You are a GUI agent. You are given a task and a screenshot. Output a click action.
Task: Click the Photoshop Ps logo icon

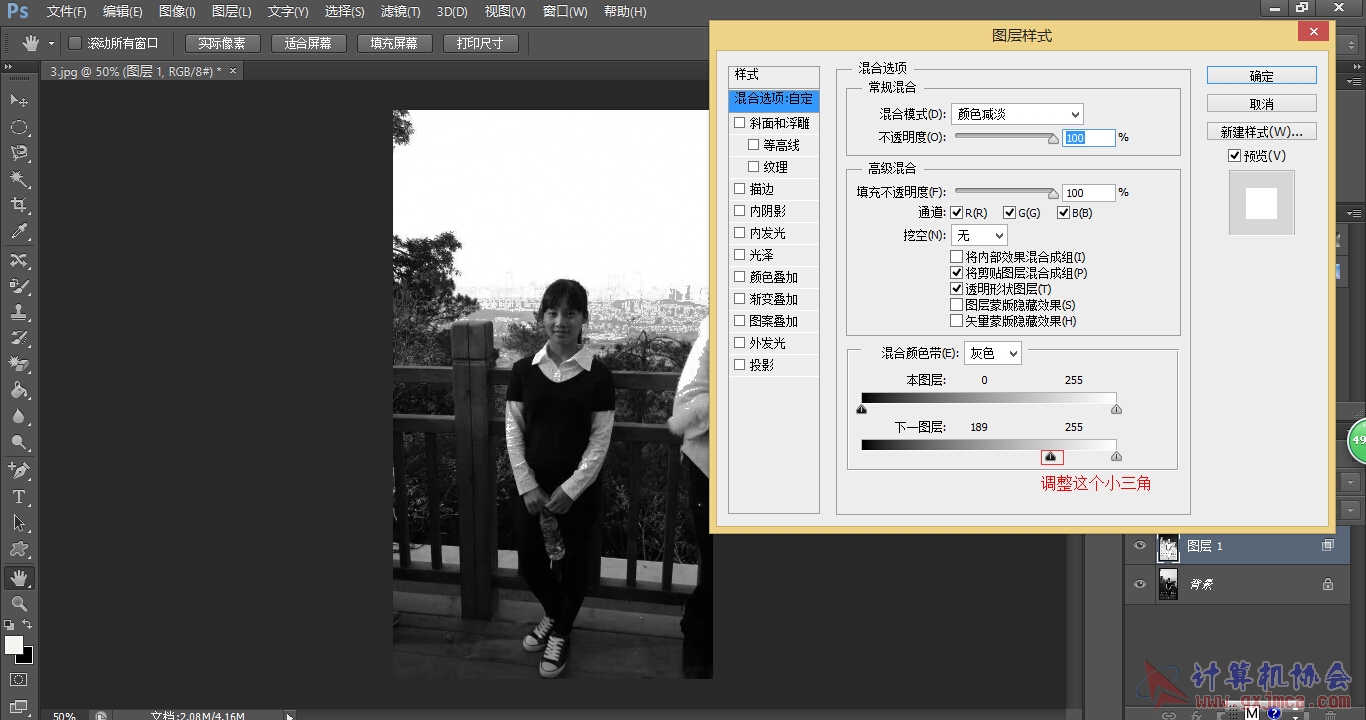point(18,11)
